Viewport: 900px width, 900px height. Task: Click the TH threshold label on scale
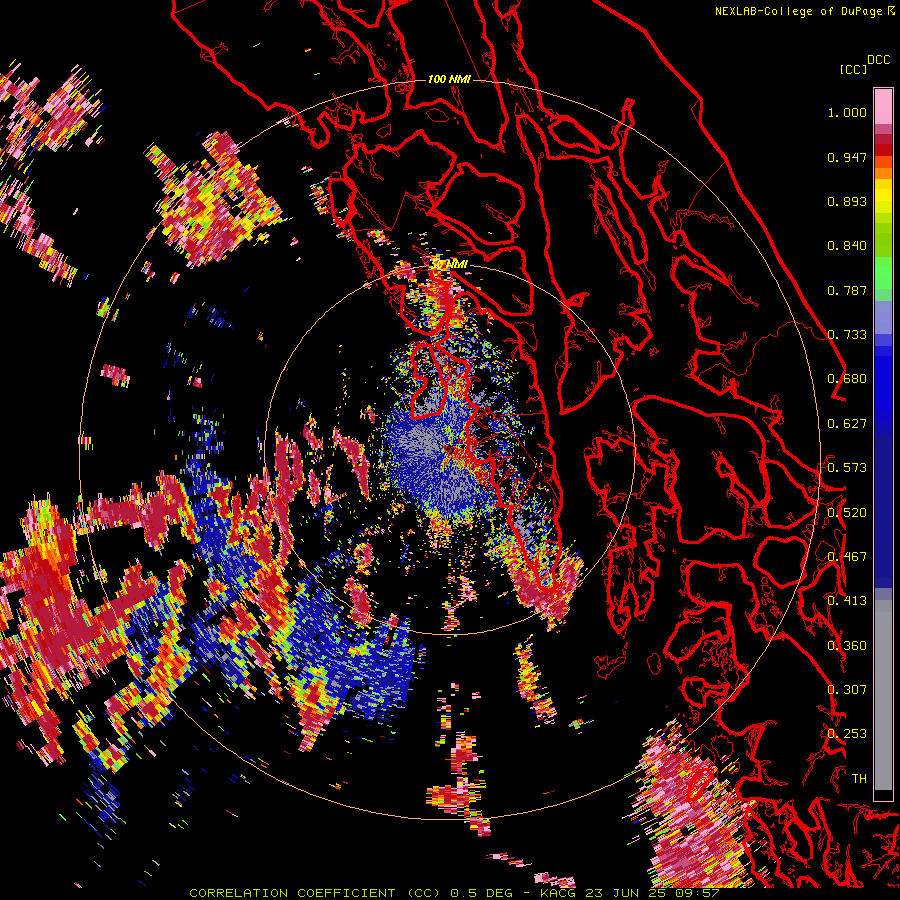(859, 779)
